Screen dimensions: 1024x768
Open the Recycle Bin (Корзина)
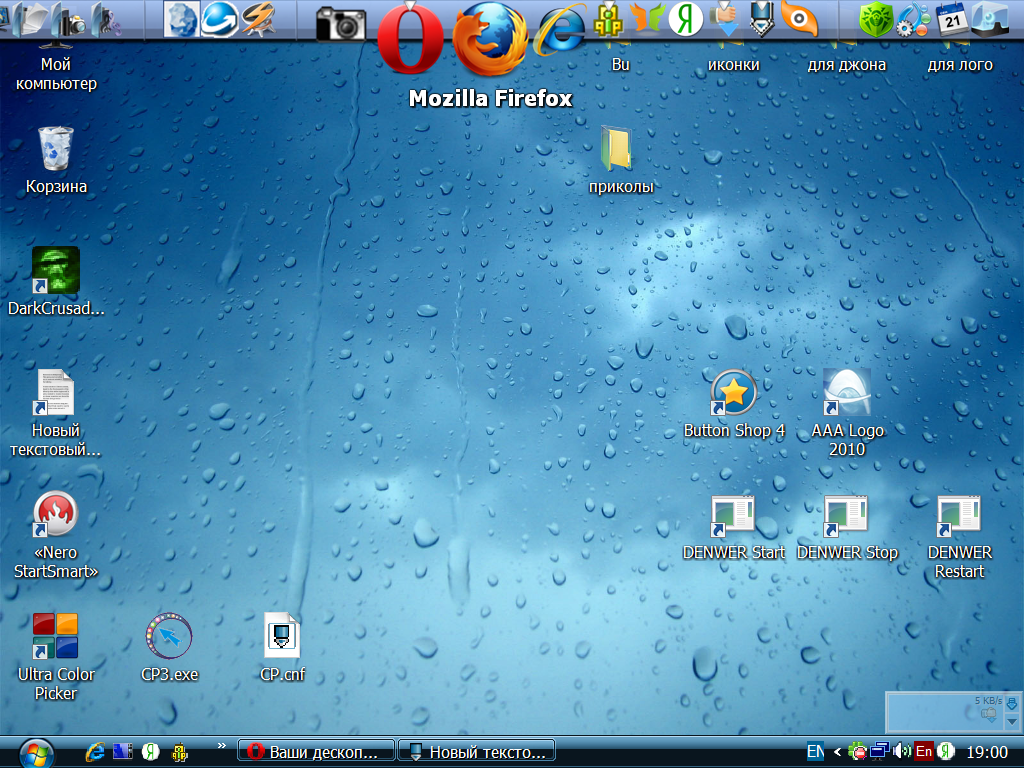coord(56,150)
